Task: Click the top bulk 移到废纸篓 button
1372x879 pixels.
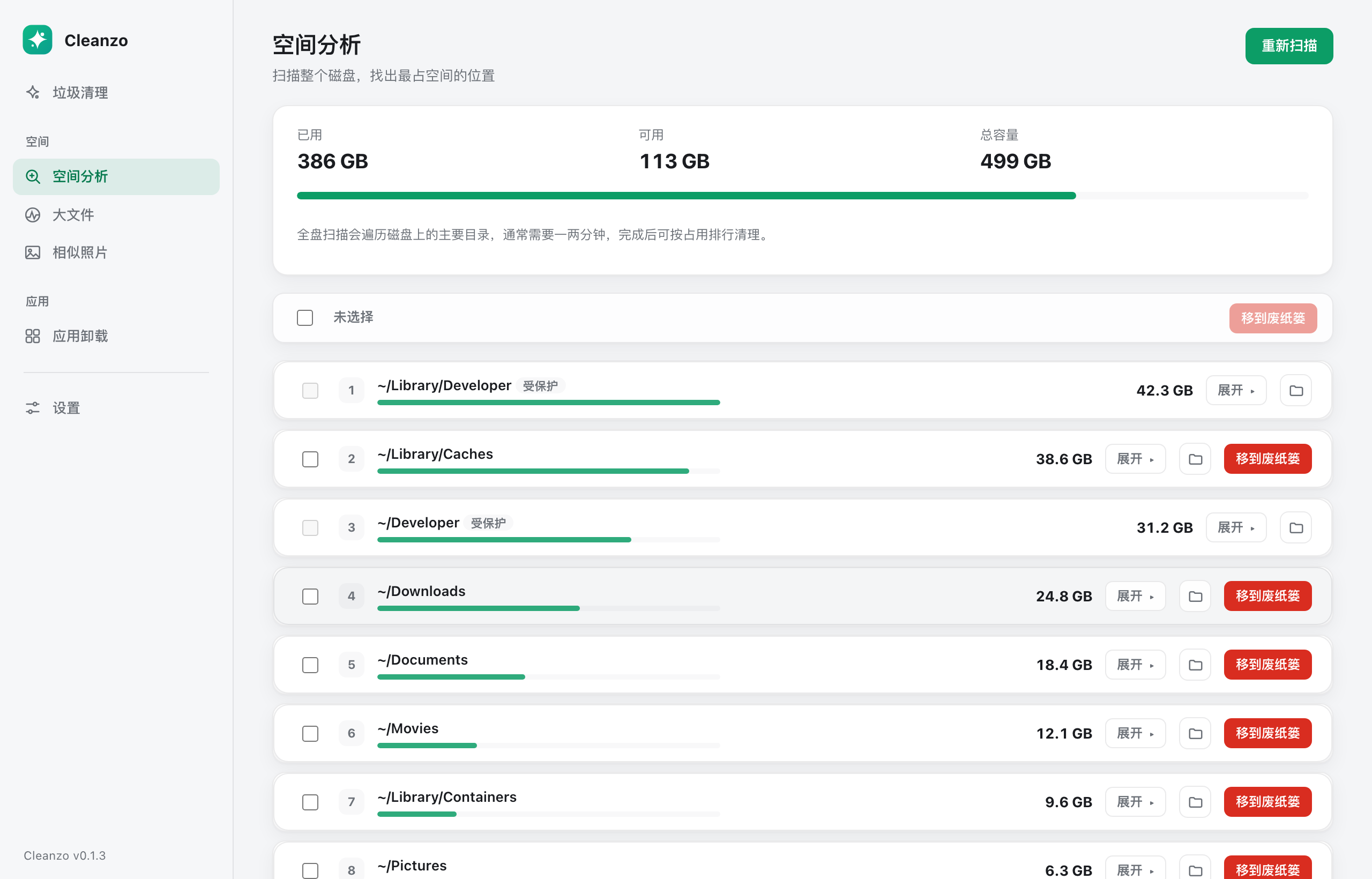Action: click(1273, 318)
